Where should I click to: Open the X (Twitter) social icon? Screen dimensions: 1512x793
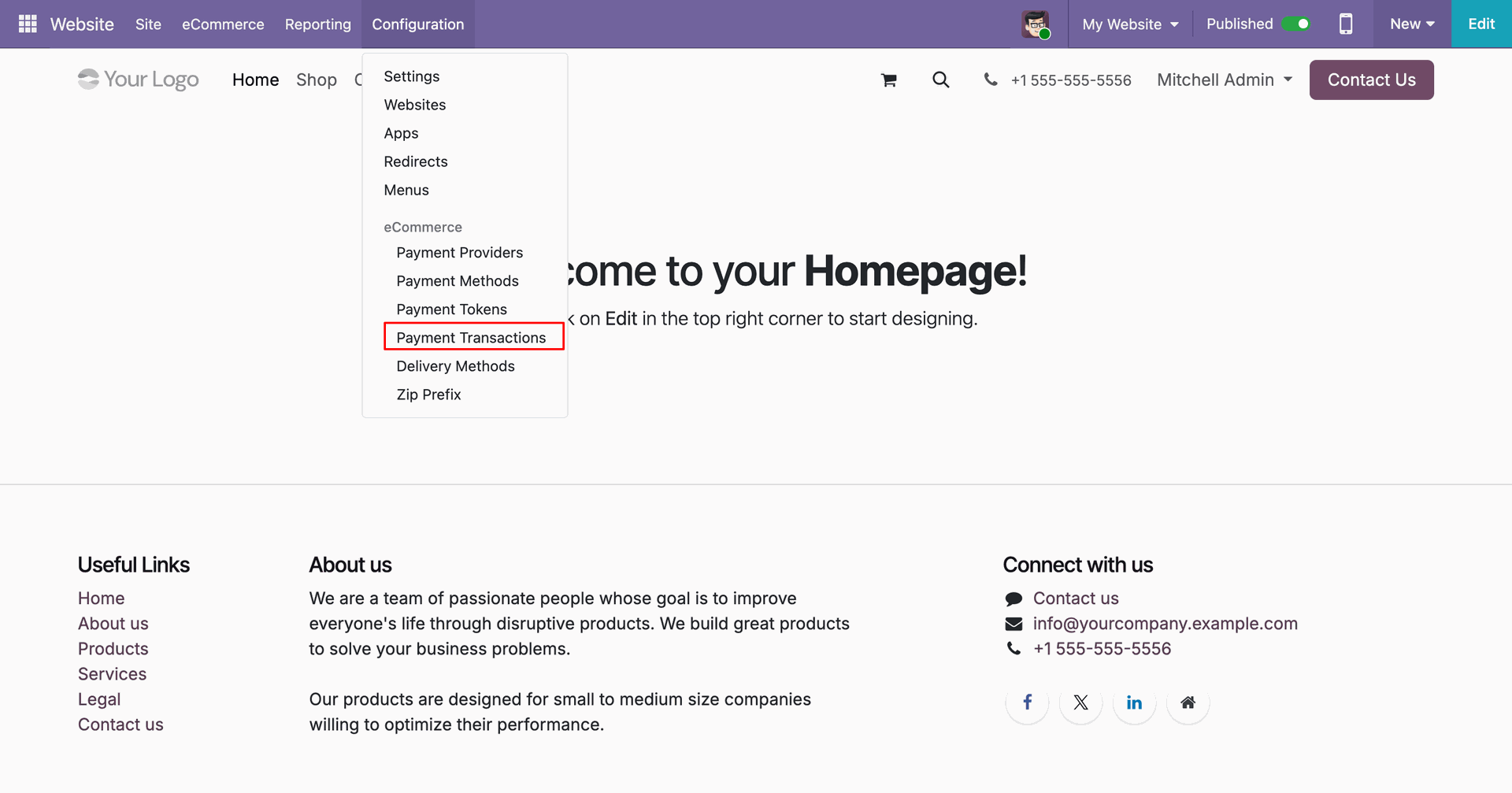point(1080,702)
